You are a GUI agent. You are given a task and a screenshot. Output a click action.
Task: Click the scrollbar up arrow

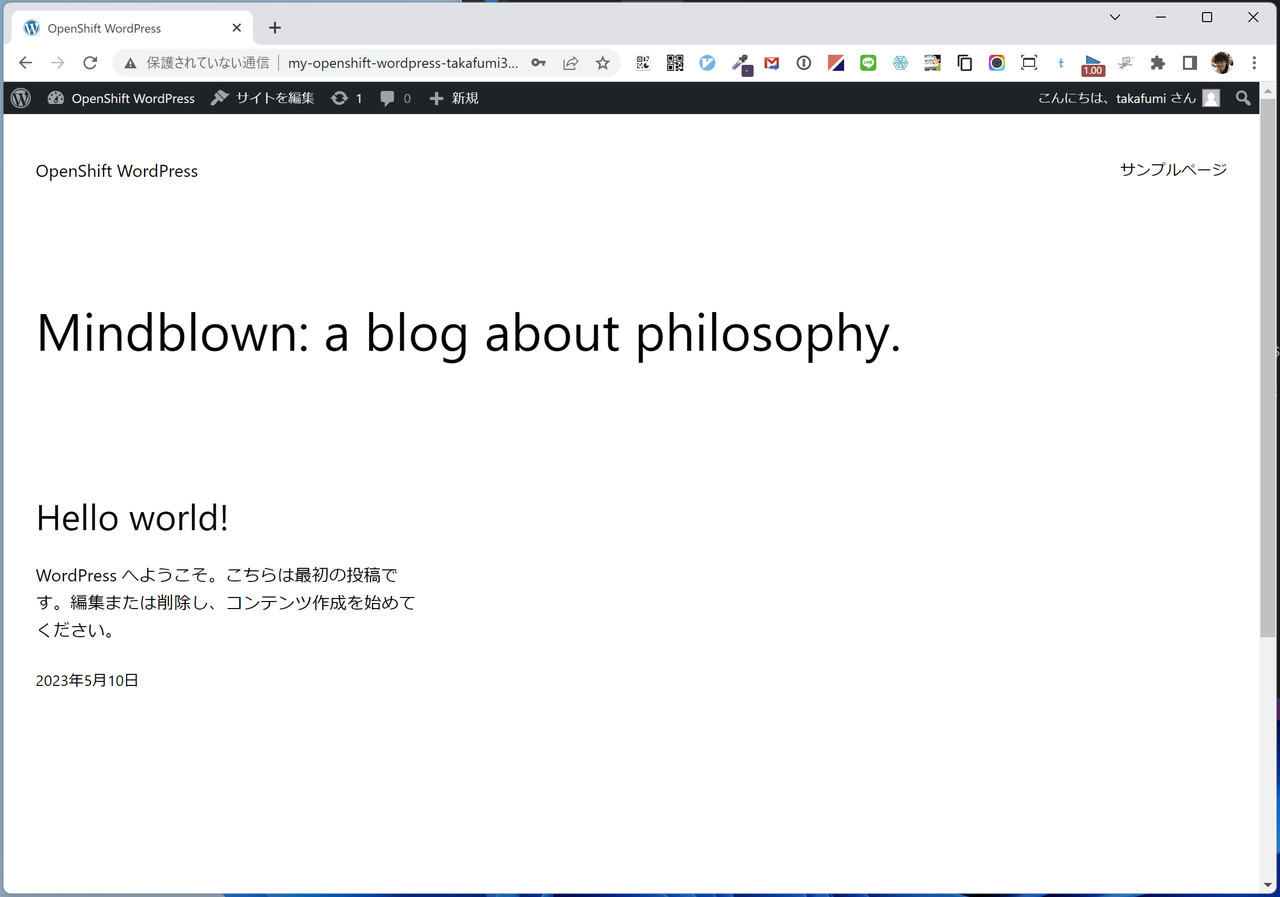[1268, 90]
